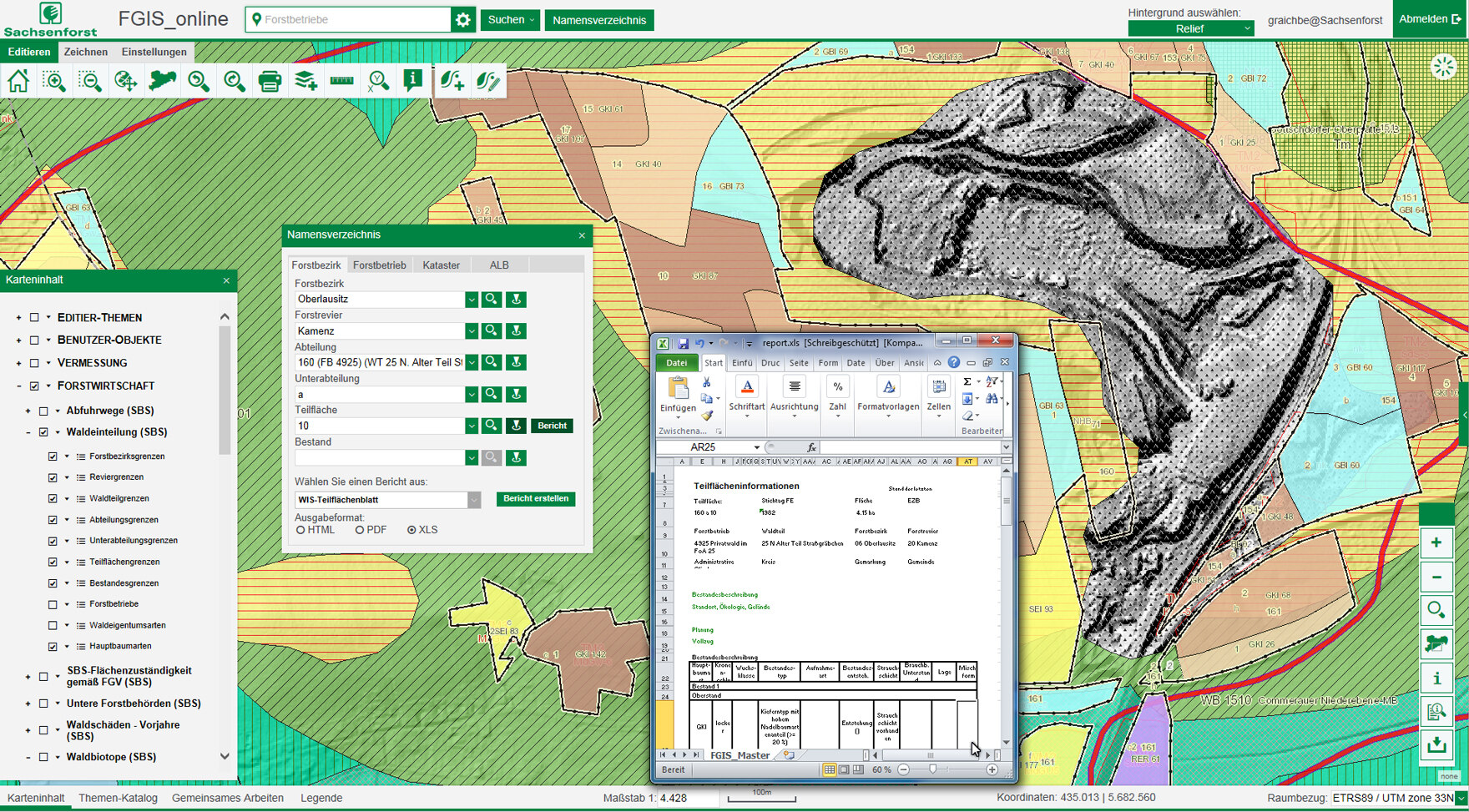Open the coordinate search tool
1469x812 pixels.
pos(377,81)
